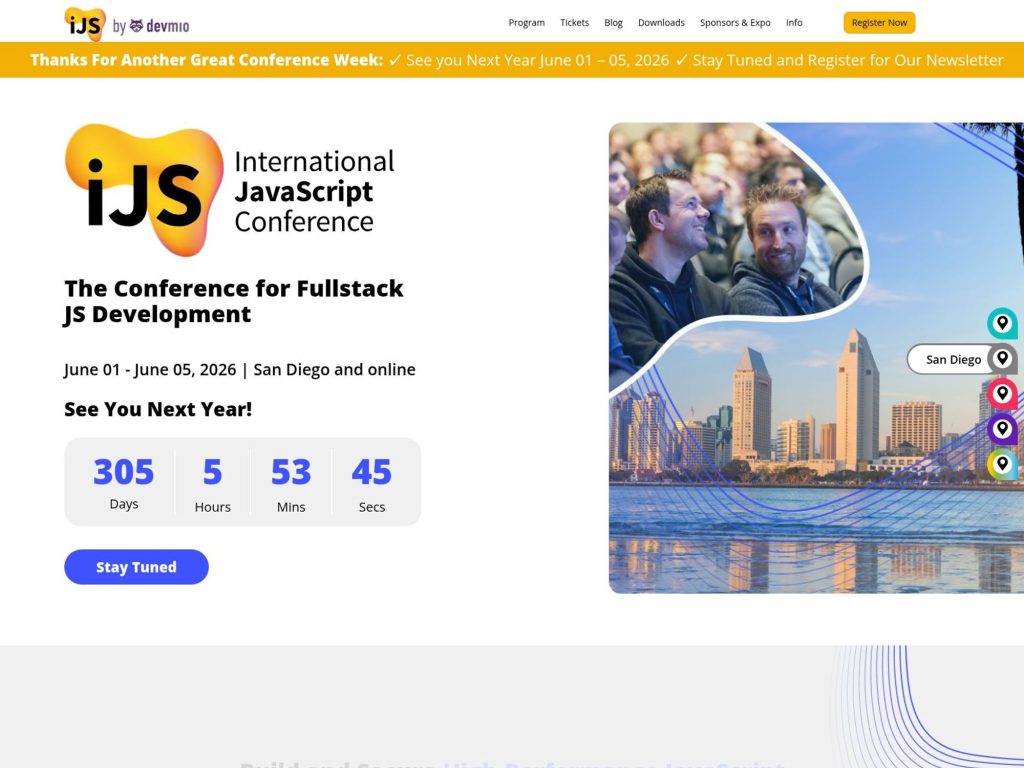
Task: Click the devmio wolf icon
Action: click(x=135, y=23)
